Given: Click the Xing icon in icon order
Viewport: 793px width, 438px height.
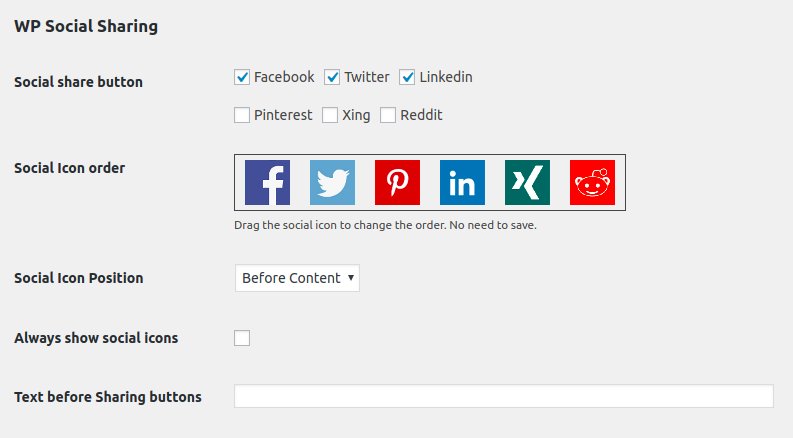Looking at the screenshot, I should [x=527, y=183].
